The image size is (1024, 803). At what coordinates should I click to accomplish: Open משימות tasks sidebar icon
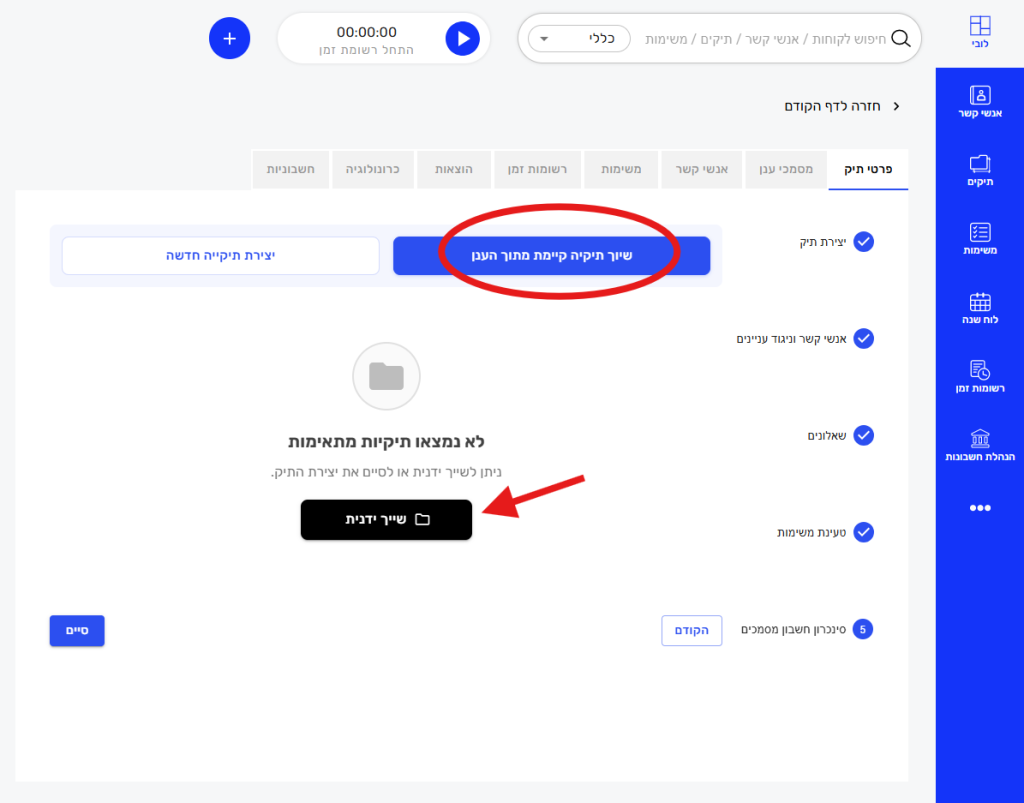(x=980, y=238)
